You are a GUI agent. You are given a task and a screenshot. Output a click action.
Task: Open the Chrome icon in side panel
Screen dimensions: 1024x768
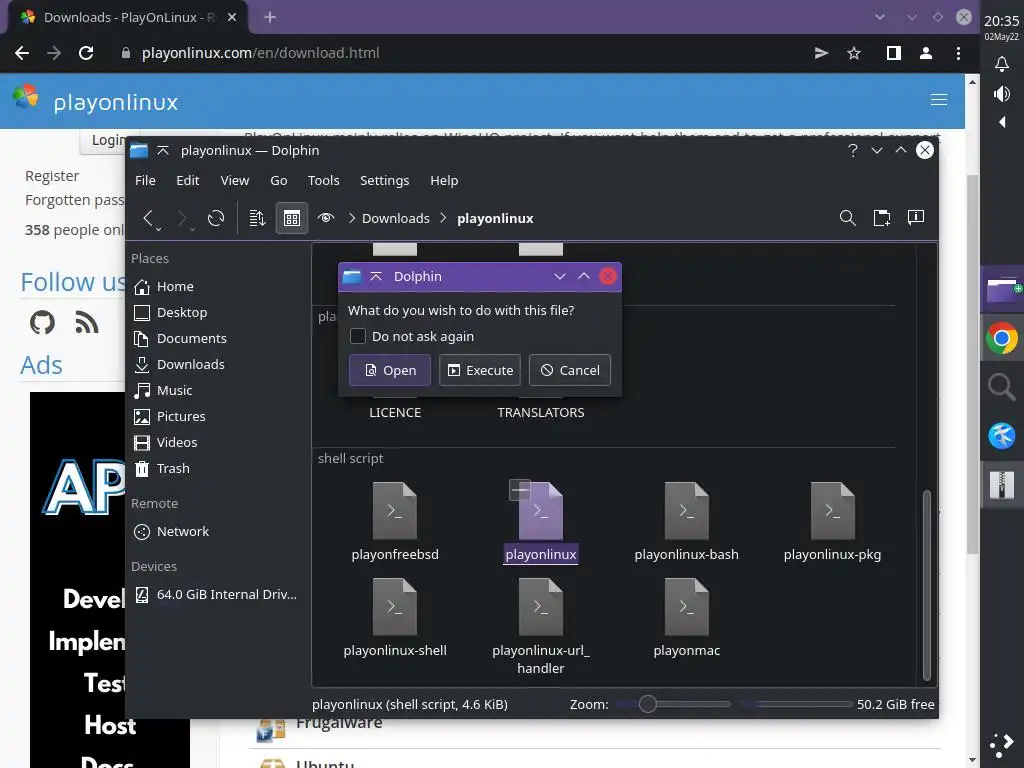[1001, 338]
